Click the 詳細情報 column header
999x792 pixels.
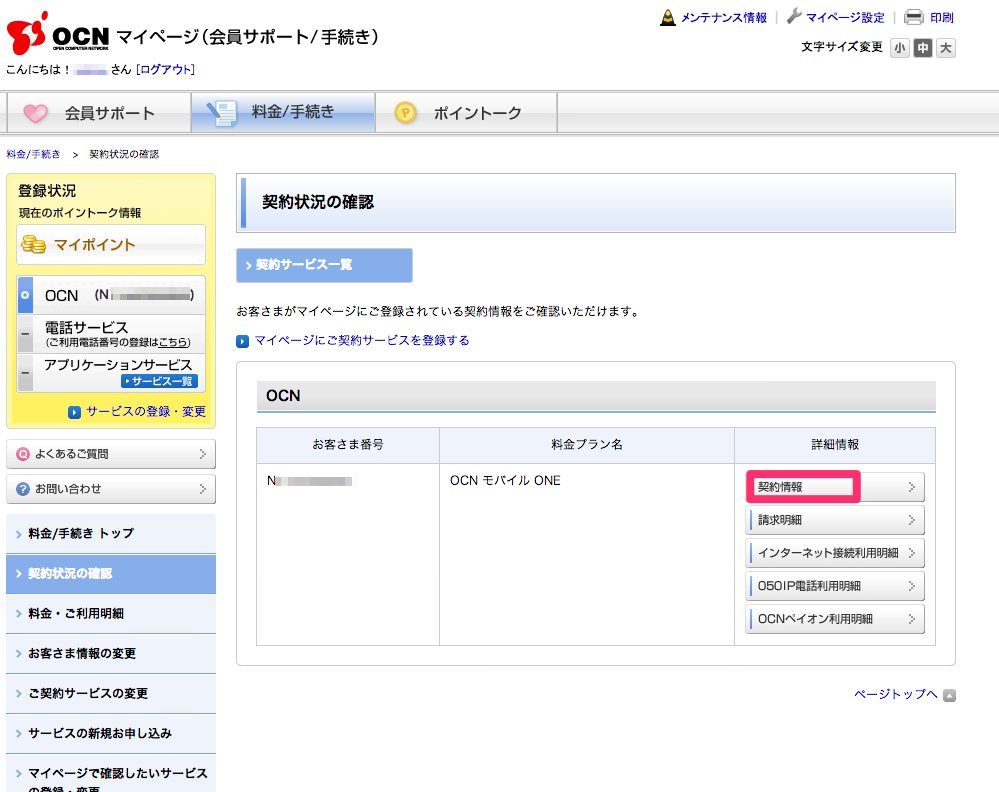835,445
